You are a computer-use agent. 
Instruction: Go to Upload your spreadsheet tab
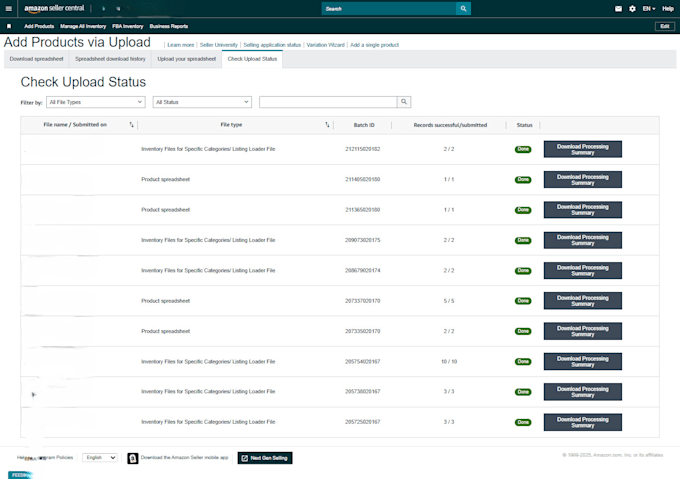pos(186,59)
